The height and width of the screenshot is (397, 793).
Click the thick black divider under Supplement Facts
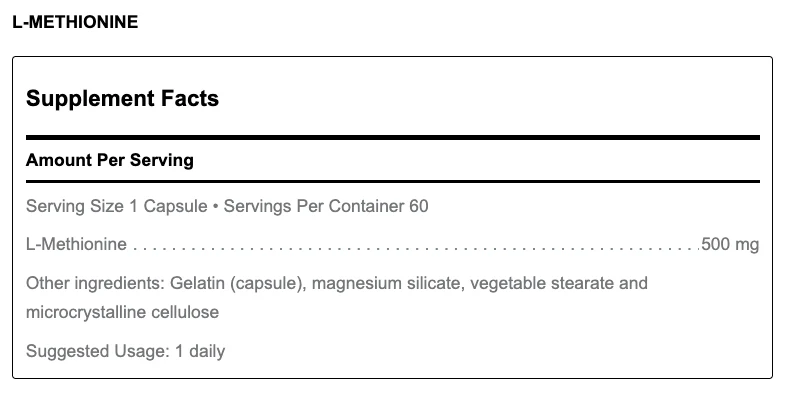(x=393, y=138)
